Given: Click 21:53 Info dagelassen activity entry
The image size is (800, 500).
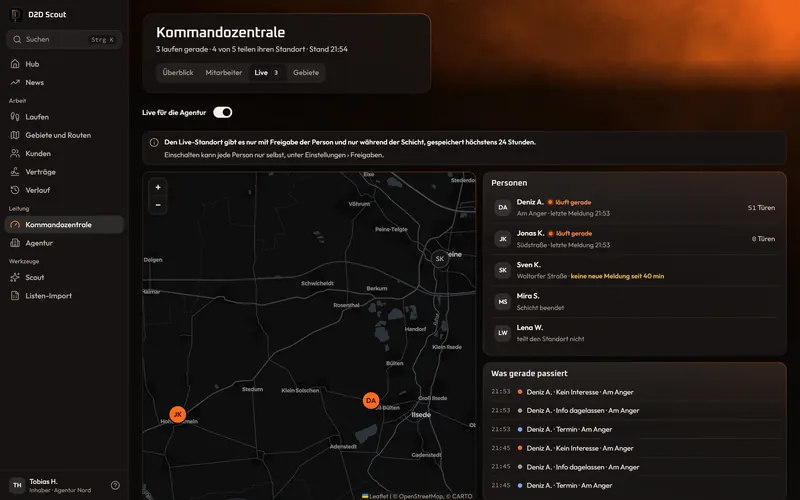Looking at the screenshot, I should [634, 410].
